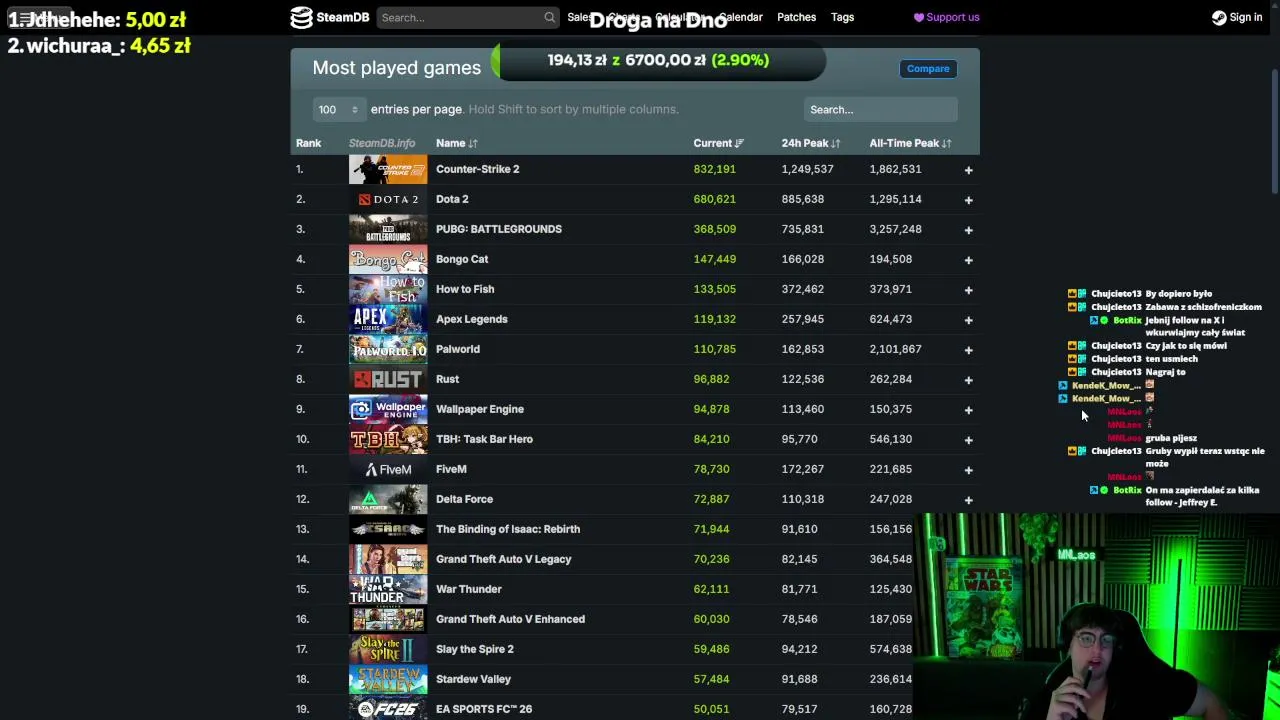Open the Delta Force thumbnail

pyautogui.click(x=388, y=499)
